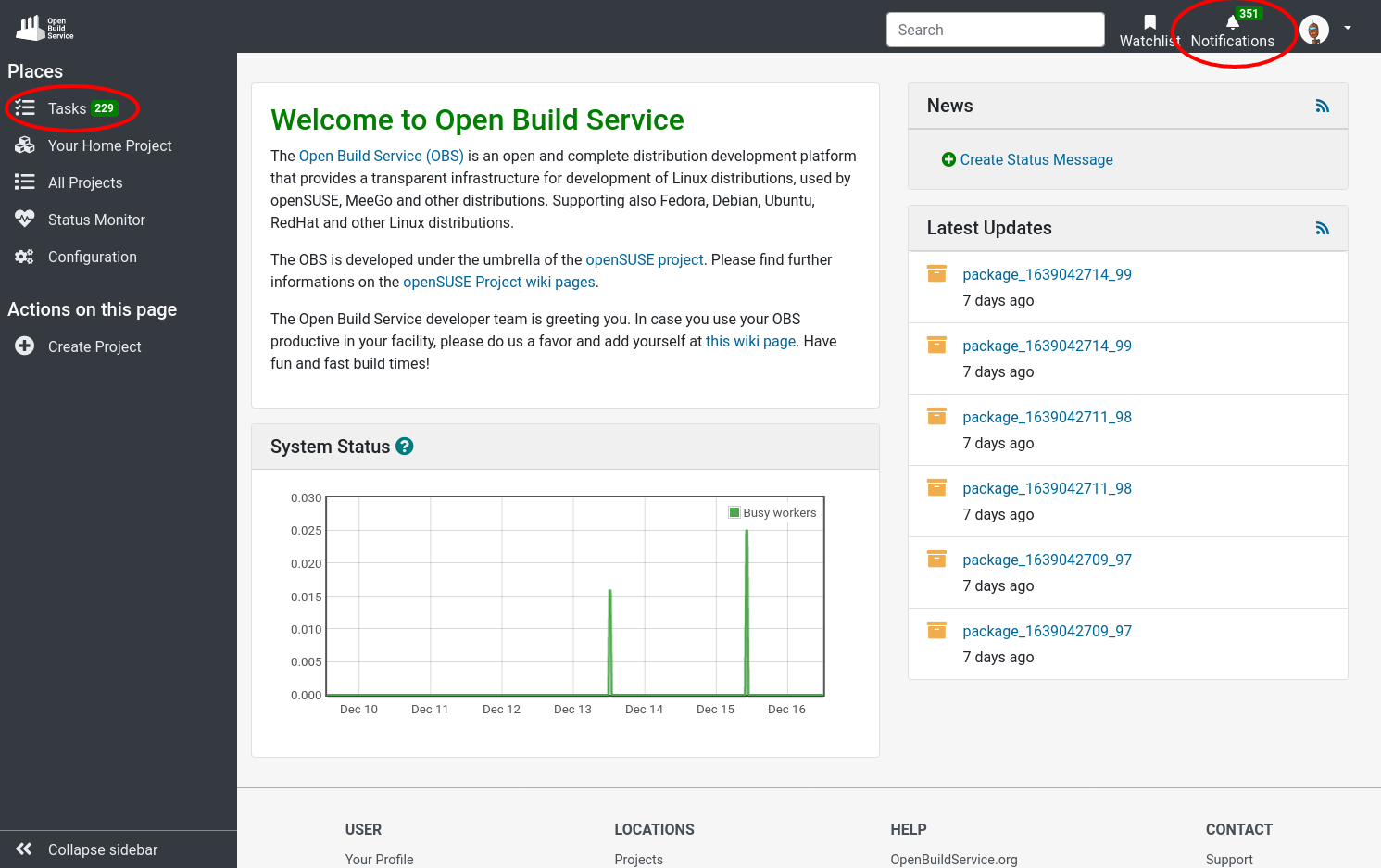This screenshot has height=868, width=1381.
Task: Click the Status Monitor heartbeat icon
Action: tap(25, 220)
